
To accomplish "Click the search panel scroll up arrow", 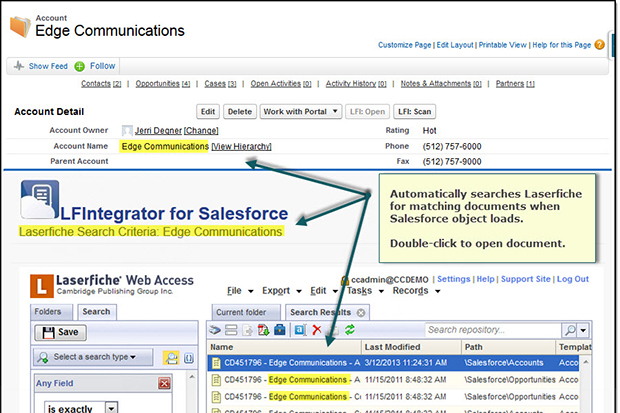I will (x=192, y=377).
